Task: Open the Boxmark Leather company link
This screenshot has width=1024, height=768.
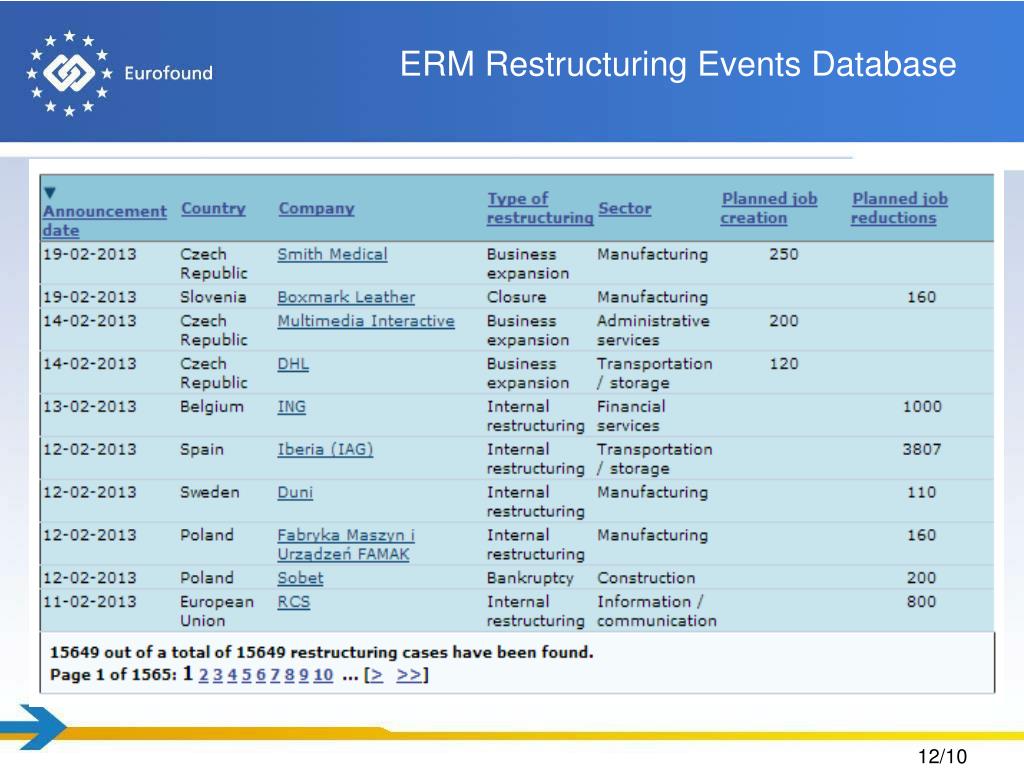Action: (x=346, y=297)
